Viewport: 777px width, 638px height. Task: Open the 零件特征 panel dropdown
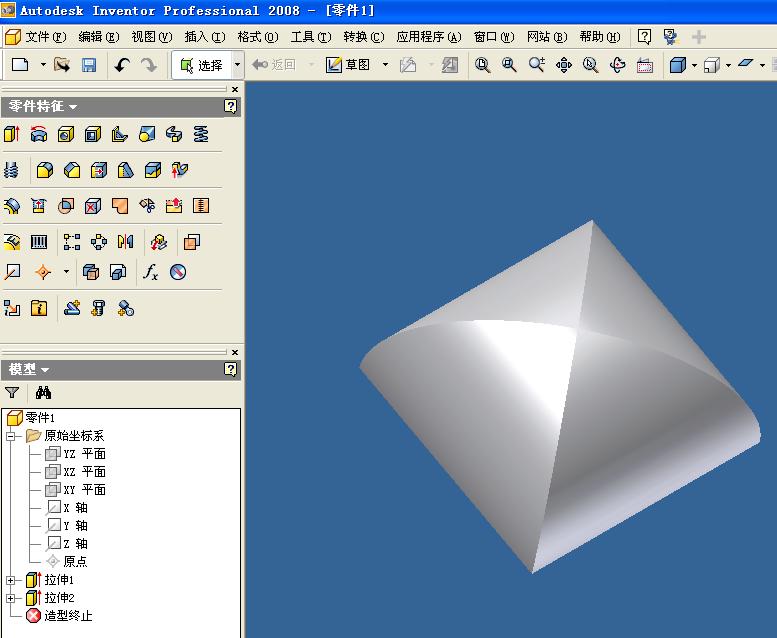73,107
